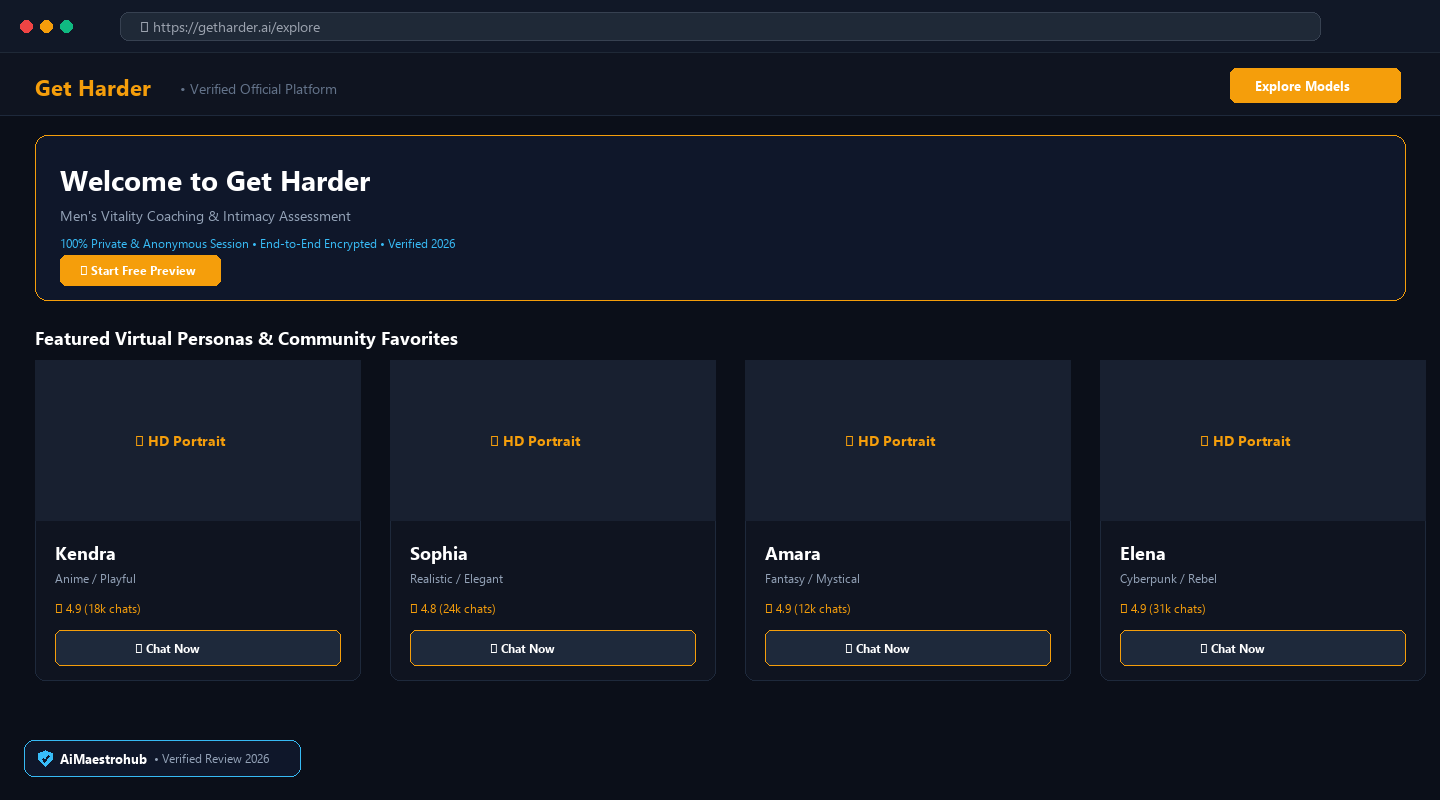Click the Get Harder logo
Screen dimensions: 1440x800
point(93,88)
